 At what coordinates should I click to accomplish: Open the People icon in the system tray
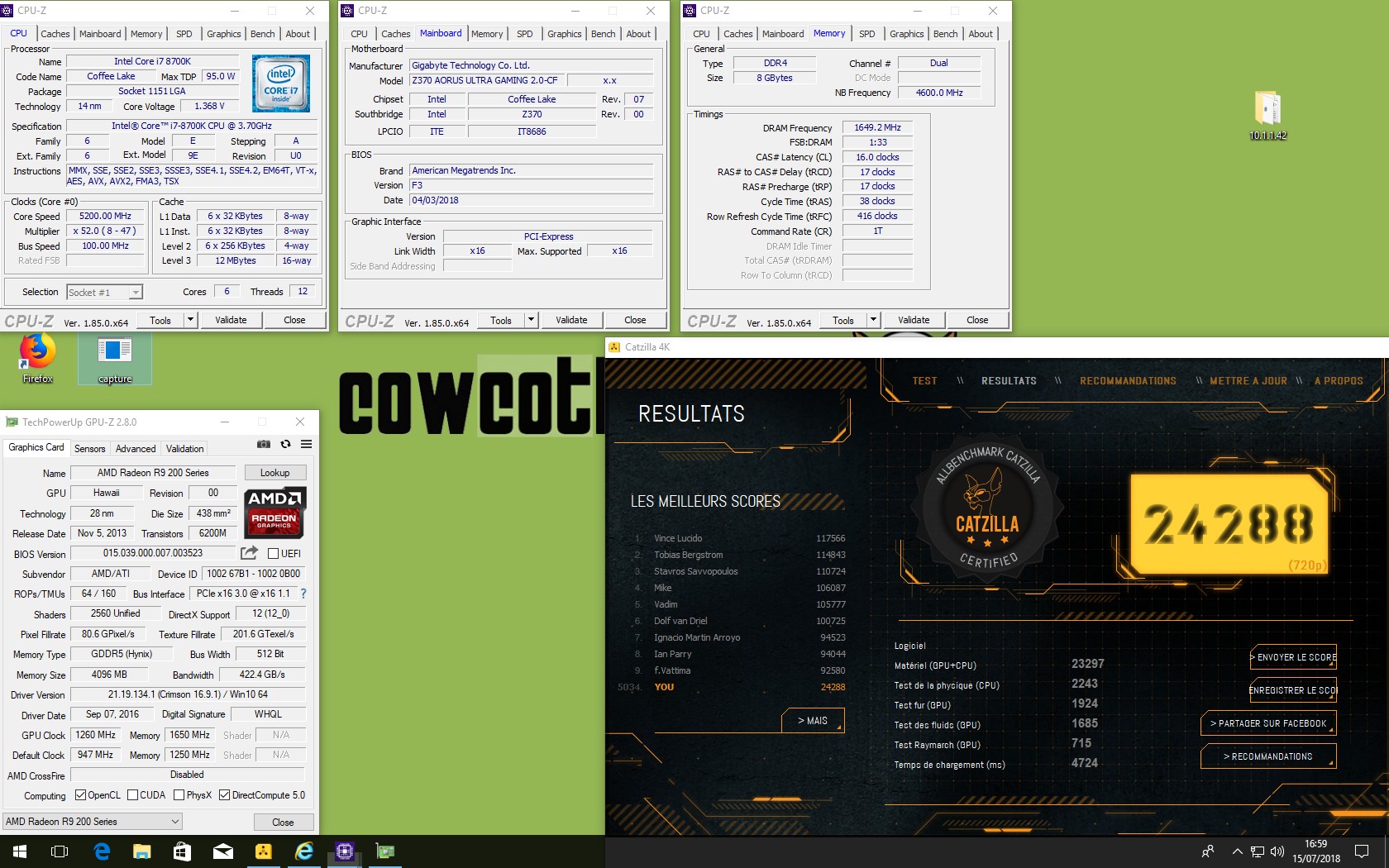click(x=1208, y=851)
